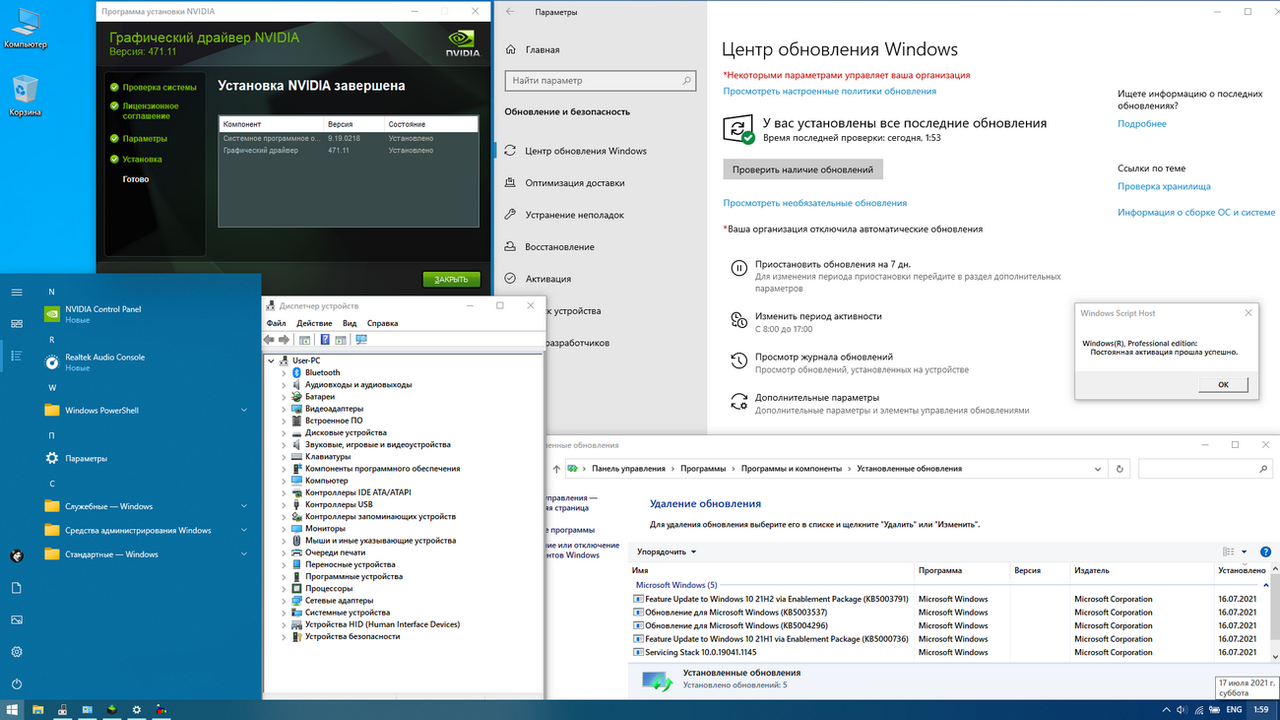This screenshot has width=1280, height=720.
Task: Select Контроллеры USB in device tree
Action: [339, 505]
